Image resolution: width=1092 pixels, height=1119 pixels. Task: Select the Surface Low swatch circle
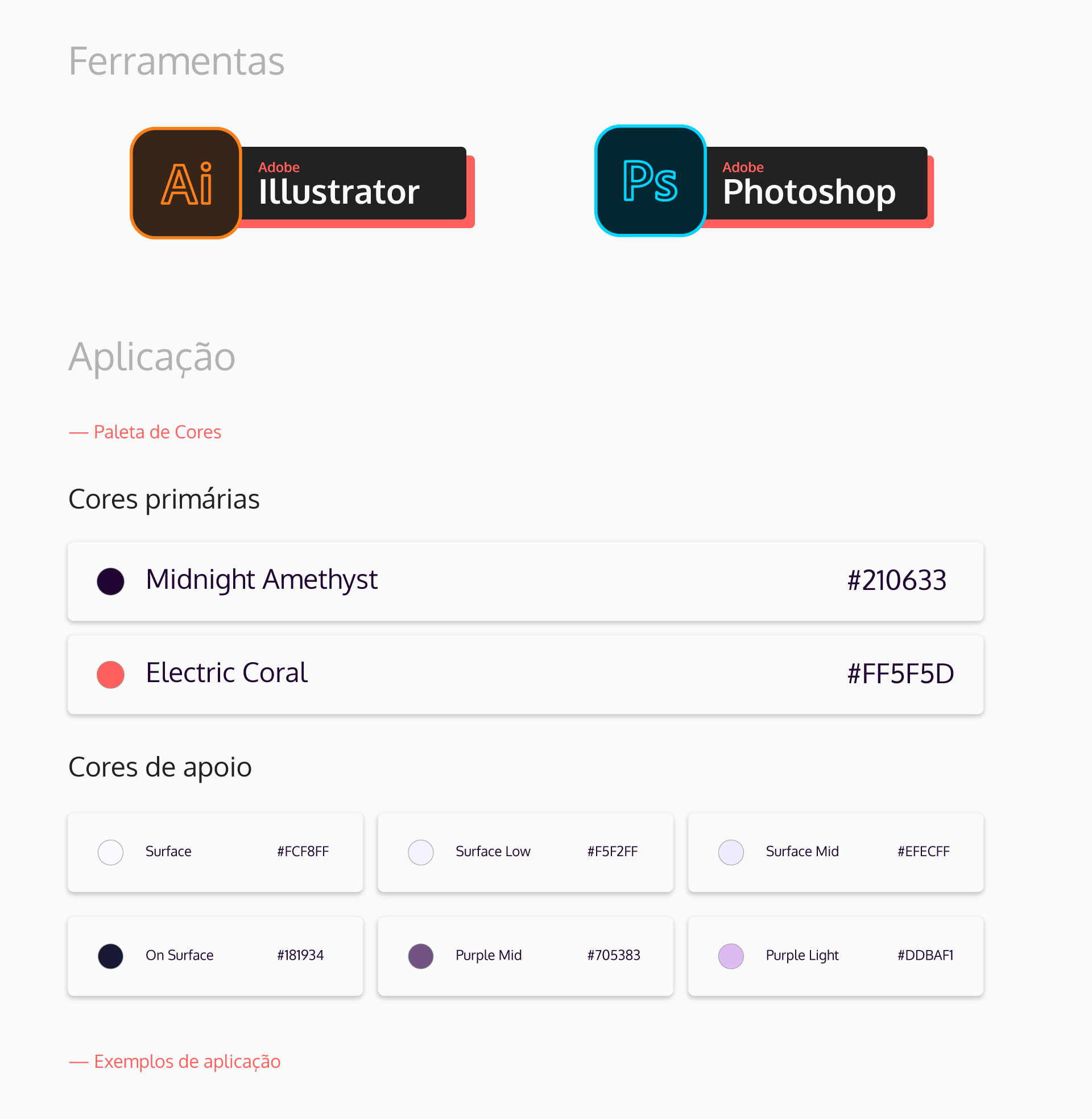pyautogui.click(x=421, y=852)
